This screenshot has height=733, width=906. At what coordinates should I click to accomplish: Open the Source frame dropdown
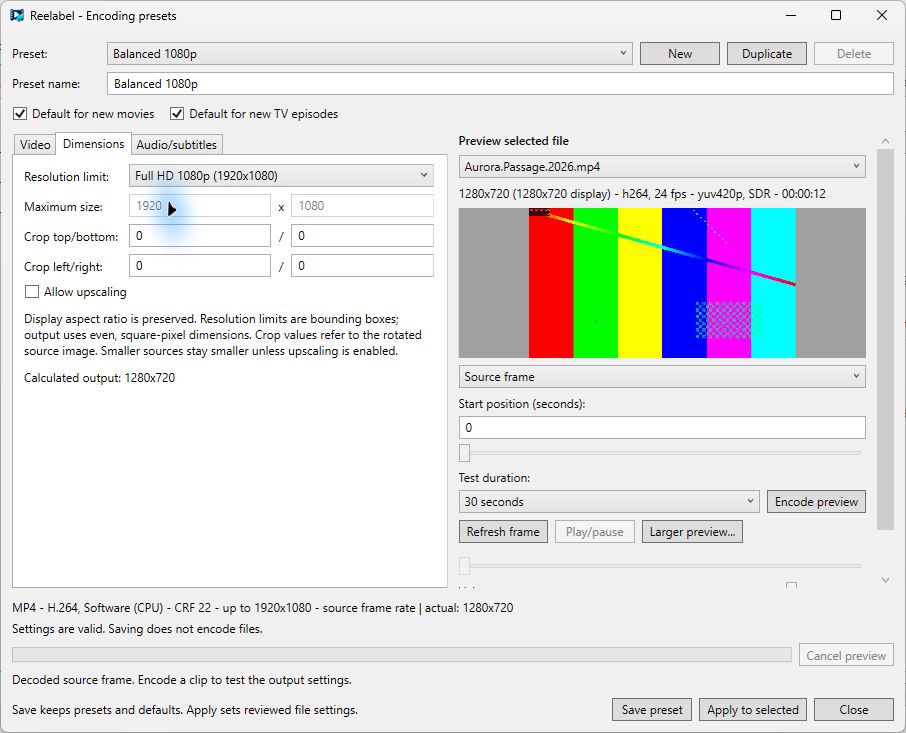point(662,377)
